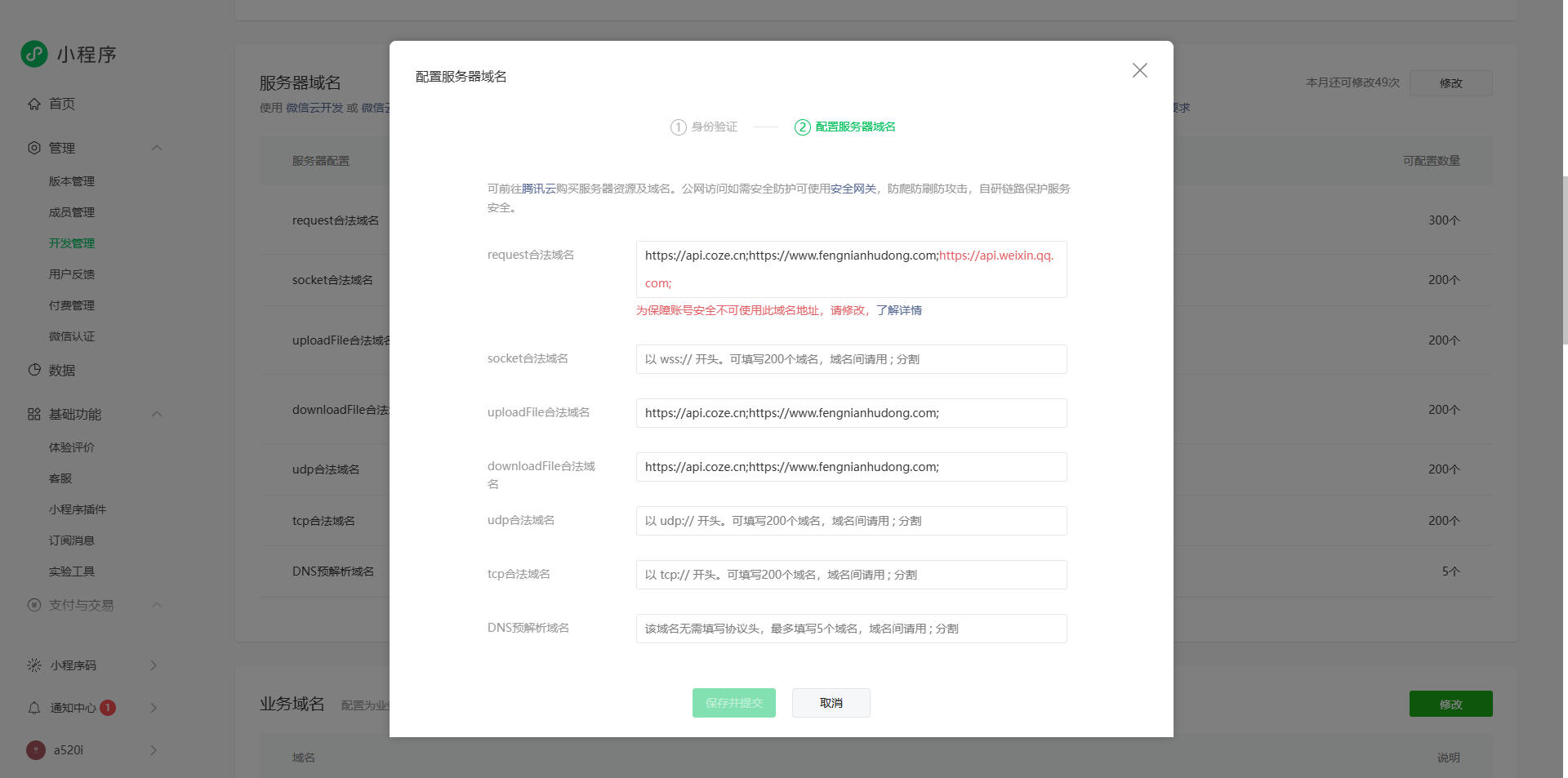Open 通知中心 bell icon
Screen dimensions: 1568x778
pyautogui.click(x=34, y=708)
